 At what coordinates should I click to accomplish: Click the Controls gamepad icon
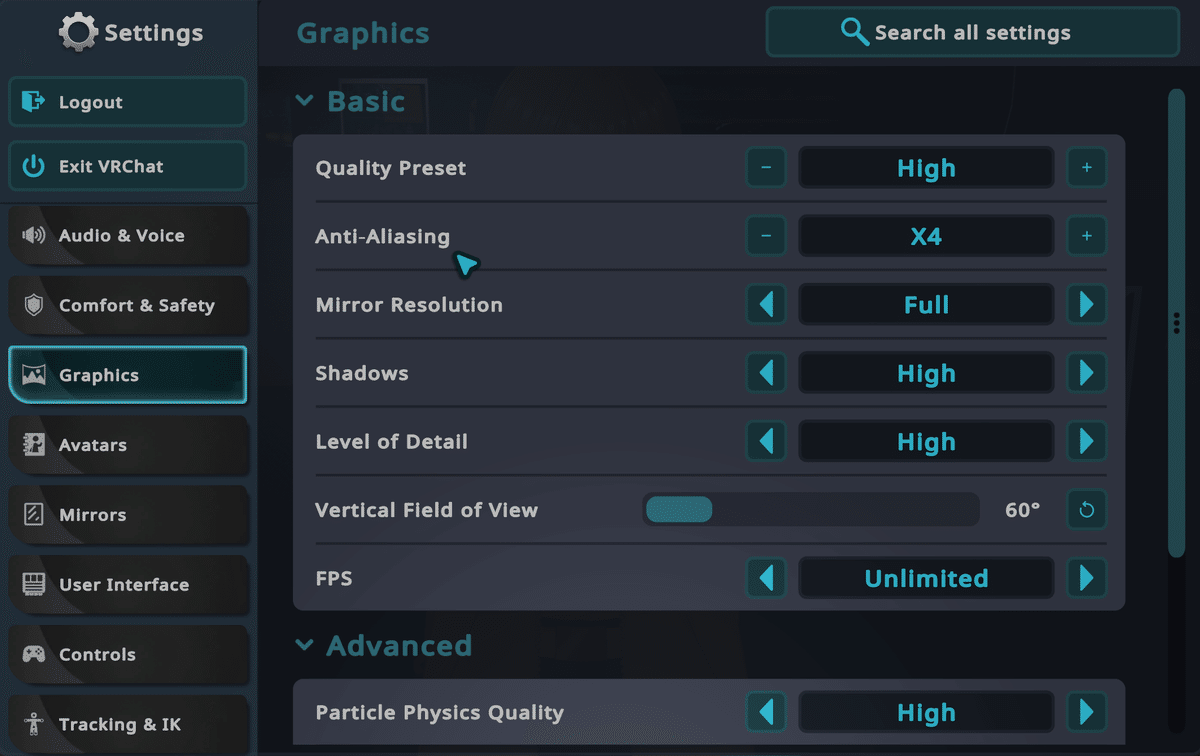tap(33, 655)
